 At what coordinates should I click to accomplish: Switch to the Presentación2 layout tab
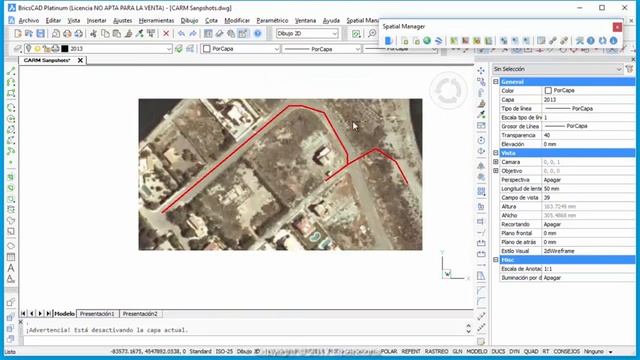tap(140, 314)
